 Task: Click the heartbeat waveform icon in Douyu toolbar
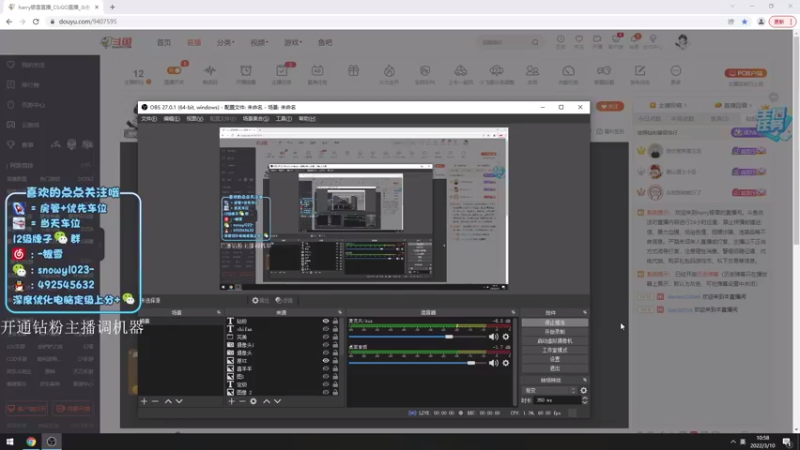pos(210,70)
